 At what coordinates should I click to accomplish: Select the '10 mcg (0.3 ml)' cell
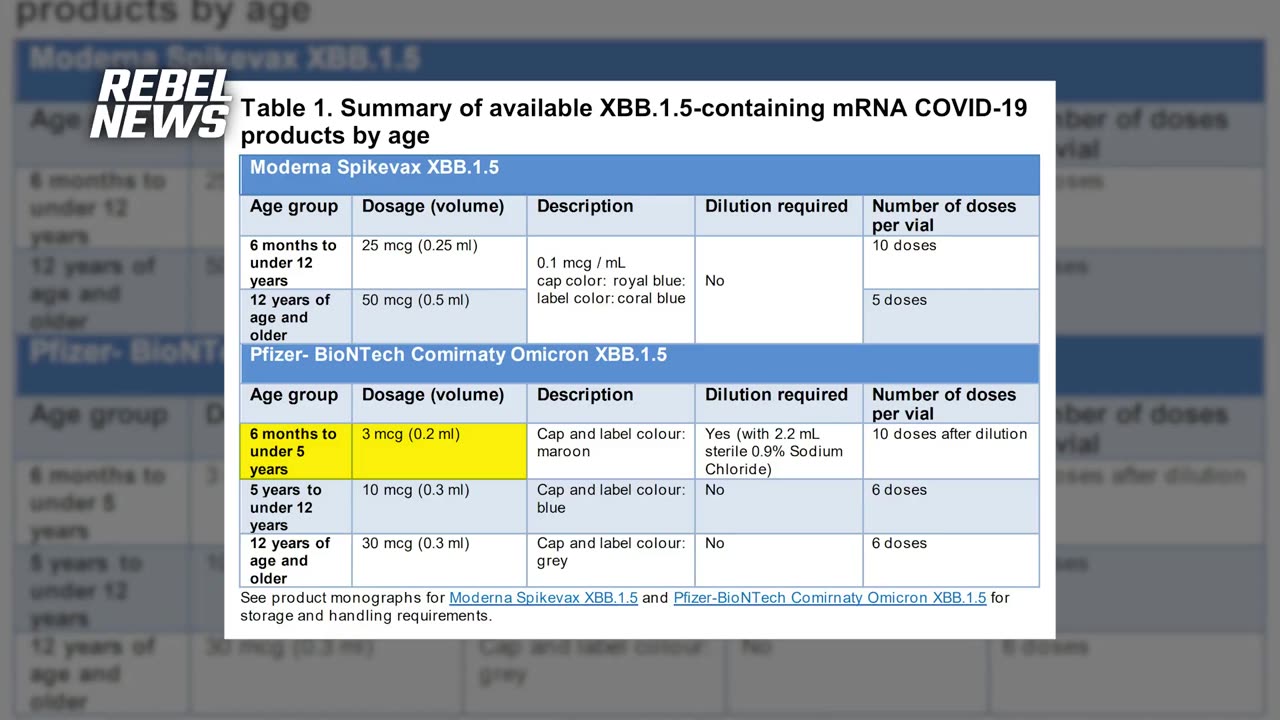(439, 506)
